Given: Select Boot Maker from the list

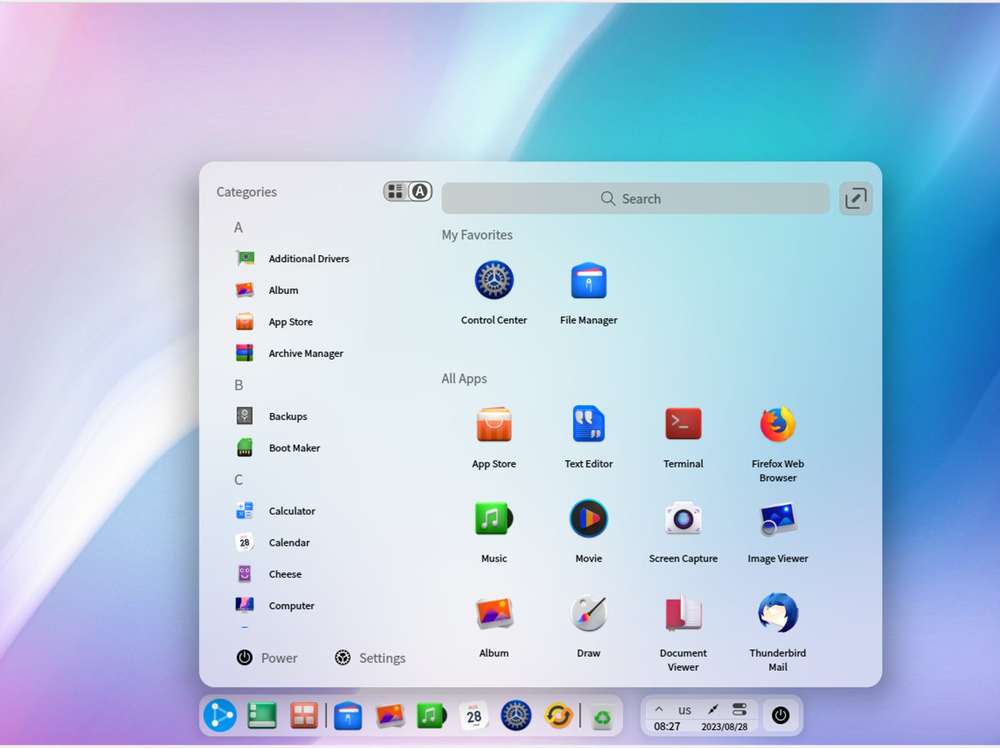Looking at the screenshot, I should [x=294, y=448].
